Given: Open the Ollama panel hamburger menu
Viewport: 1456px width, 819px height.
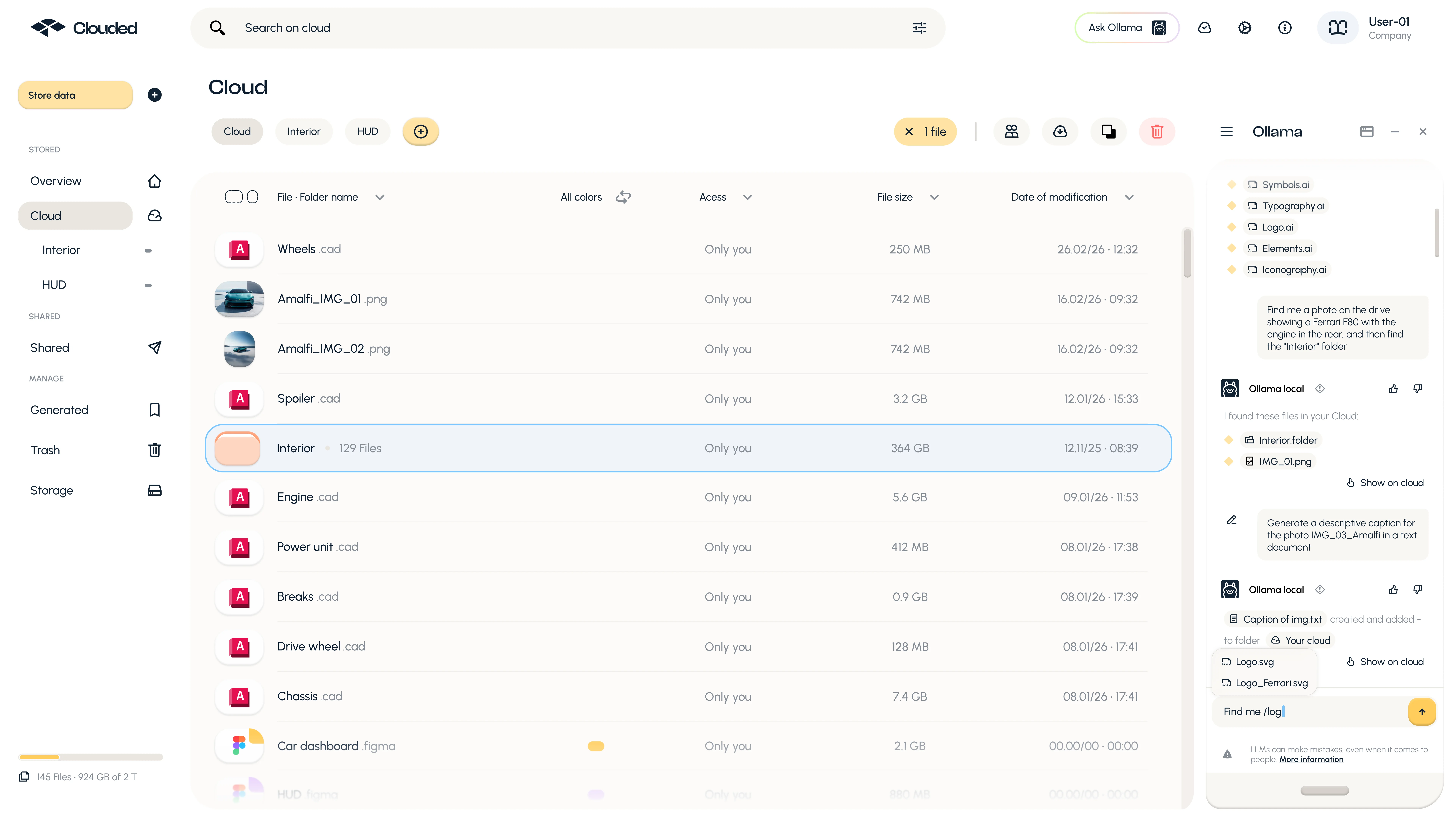Looking at the screenshot, I should [x=1227, y=132].
